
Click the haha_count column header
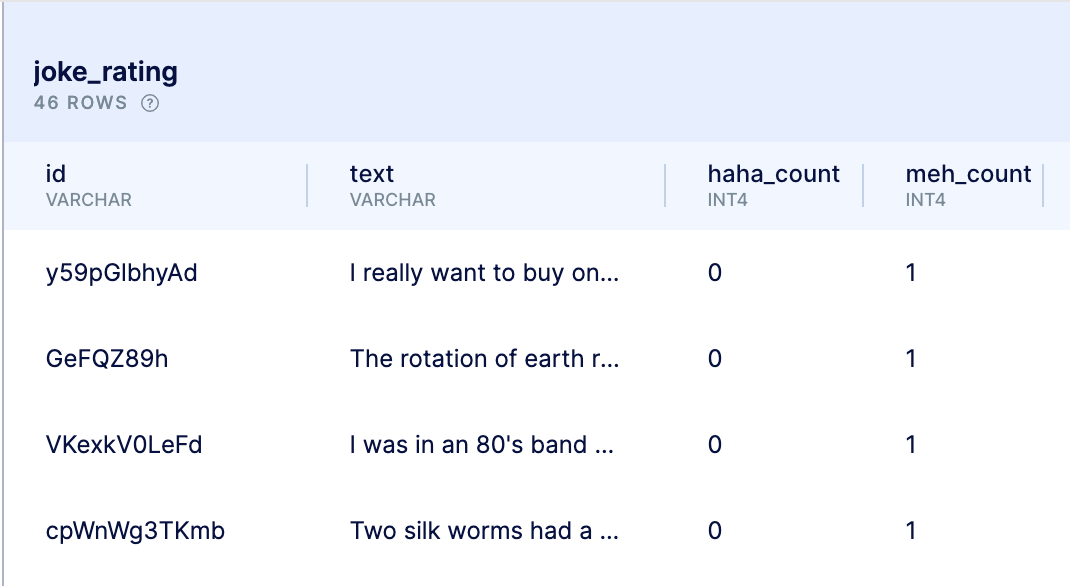point(773,174)
